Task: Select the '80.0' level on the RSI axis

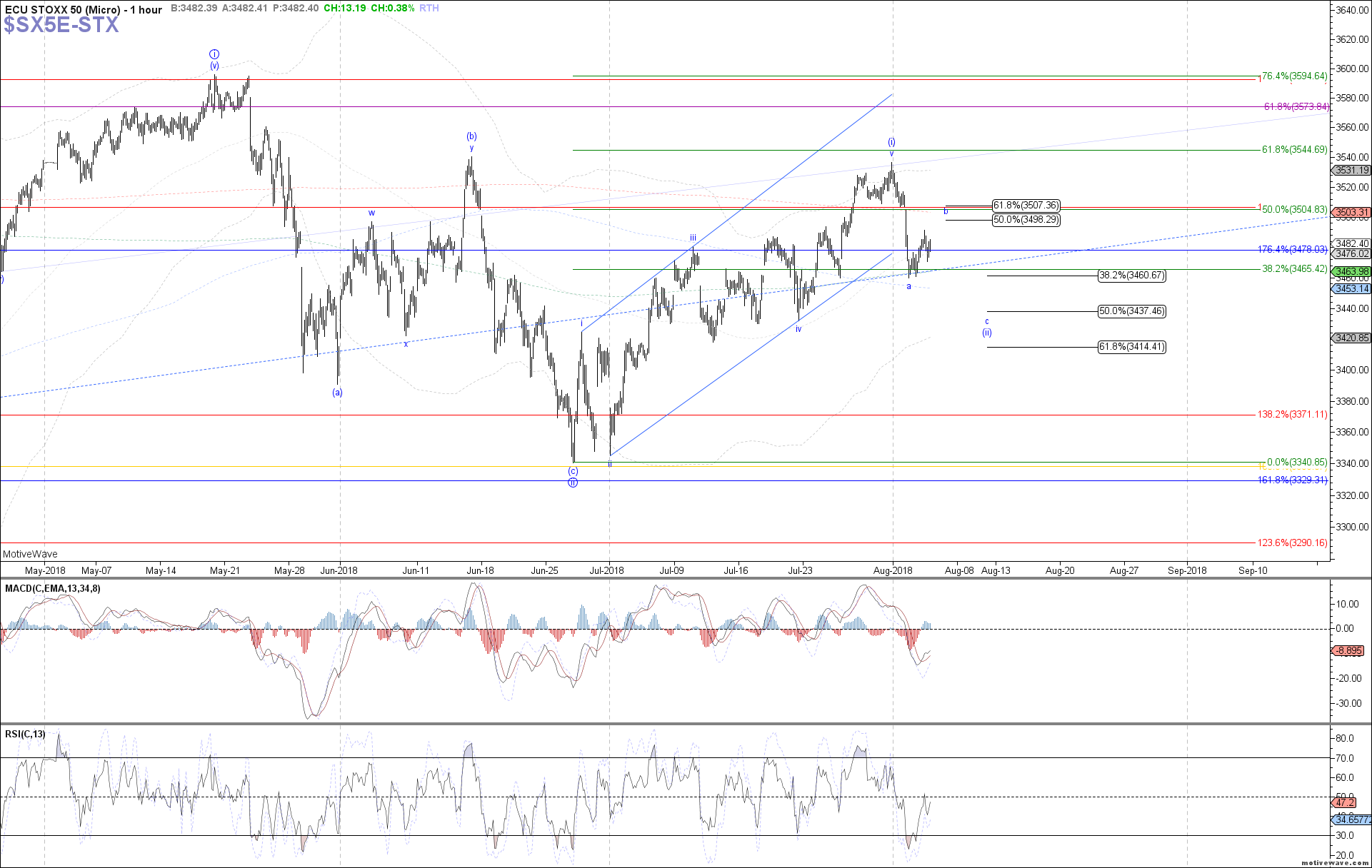Action: tap(1345, 738)
